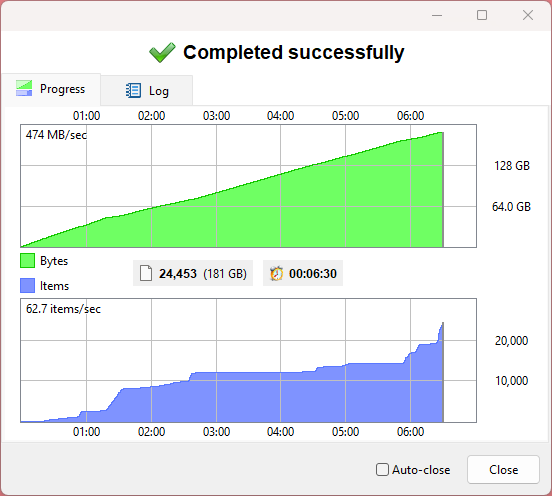Click the Close button
552x496 pixels.
click(503, 470)
